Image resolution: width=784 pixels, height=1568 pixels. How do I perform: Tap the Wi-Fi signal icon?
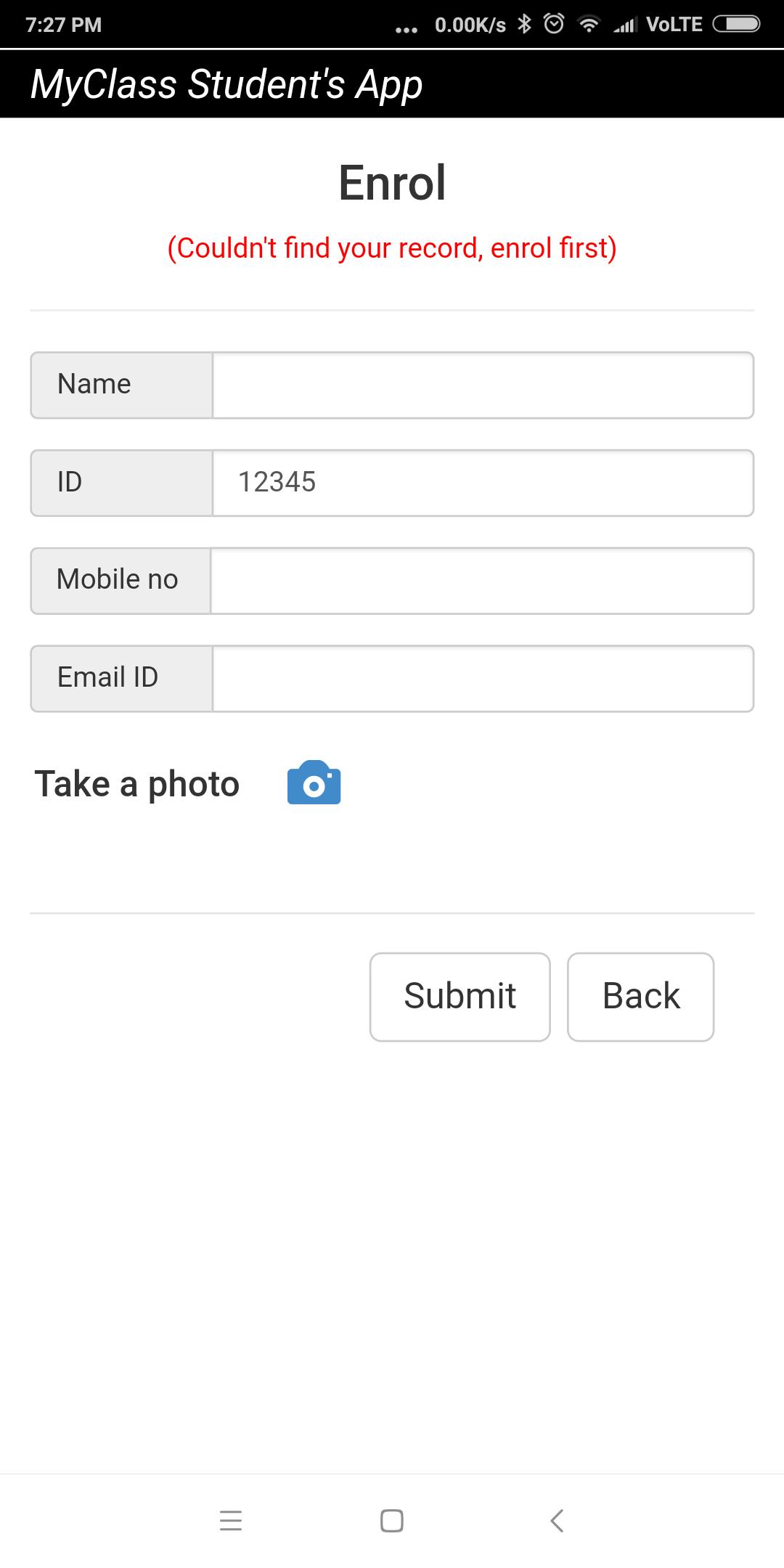pos(587,23)
